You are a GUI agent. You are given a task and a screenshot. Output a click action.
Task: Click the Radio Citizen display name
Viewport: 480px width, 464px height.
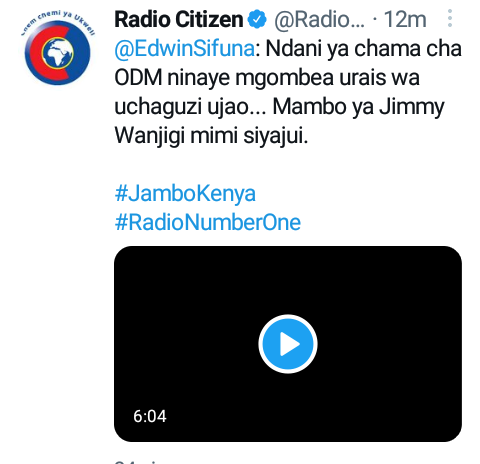tap(179, 19)
